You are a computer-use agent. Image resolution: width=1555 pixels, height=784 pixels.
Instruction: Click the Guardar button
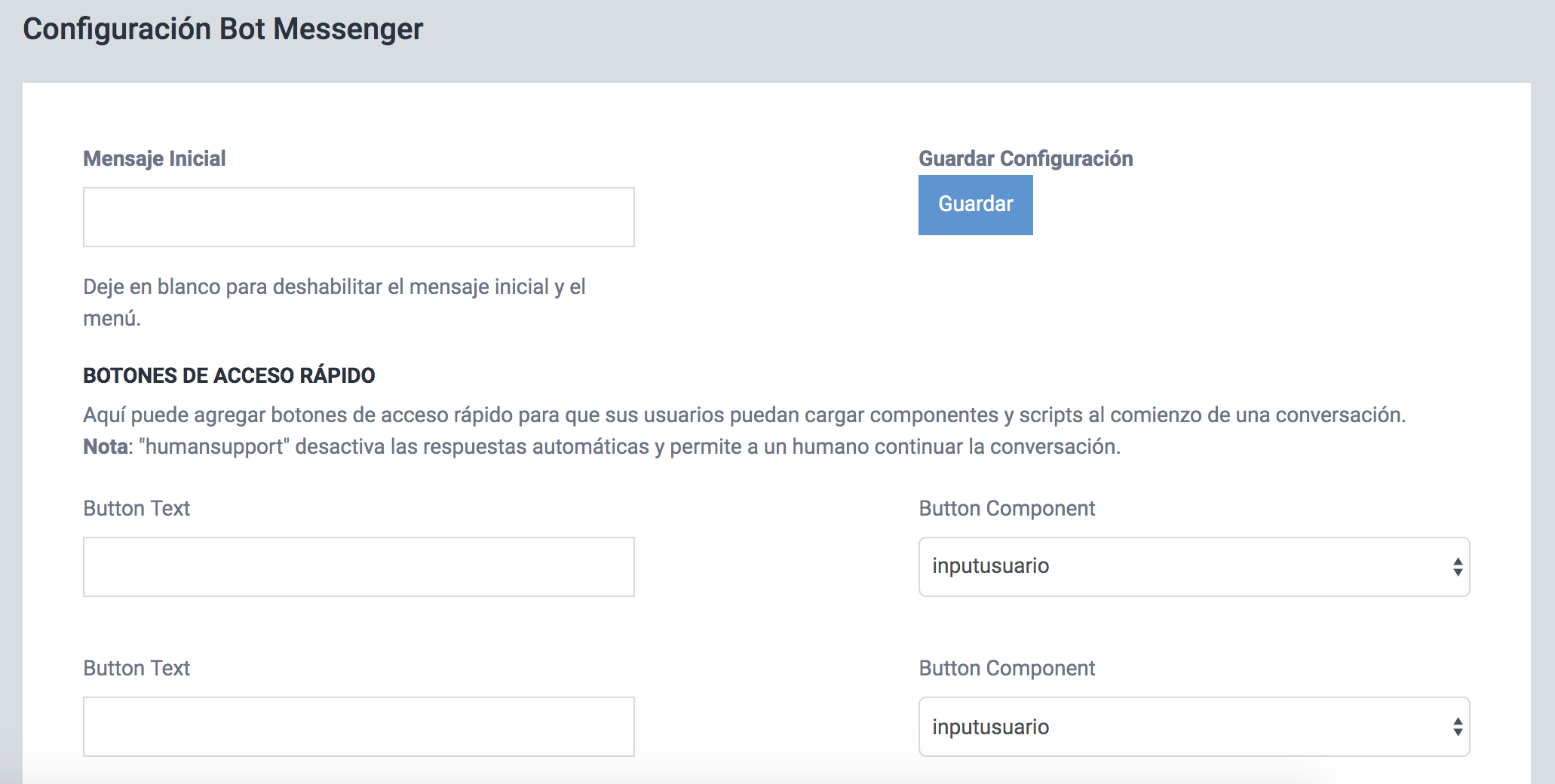pos(975,204)
